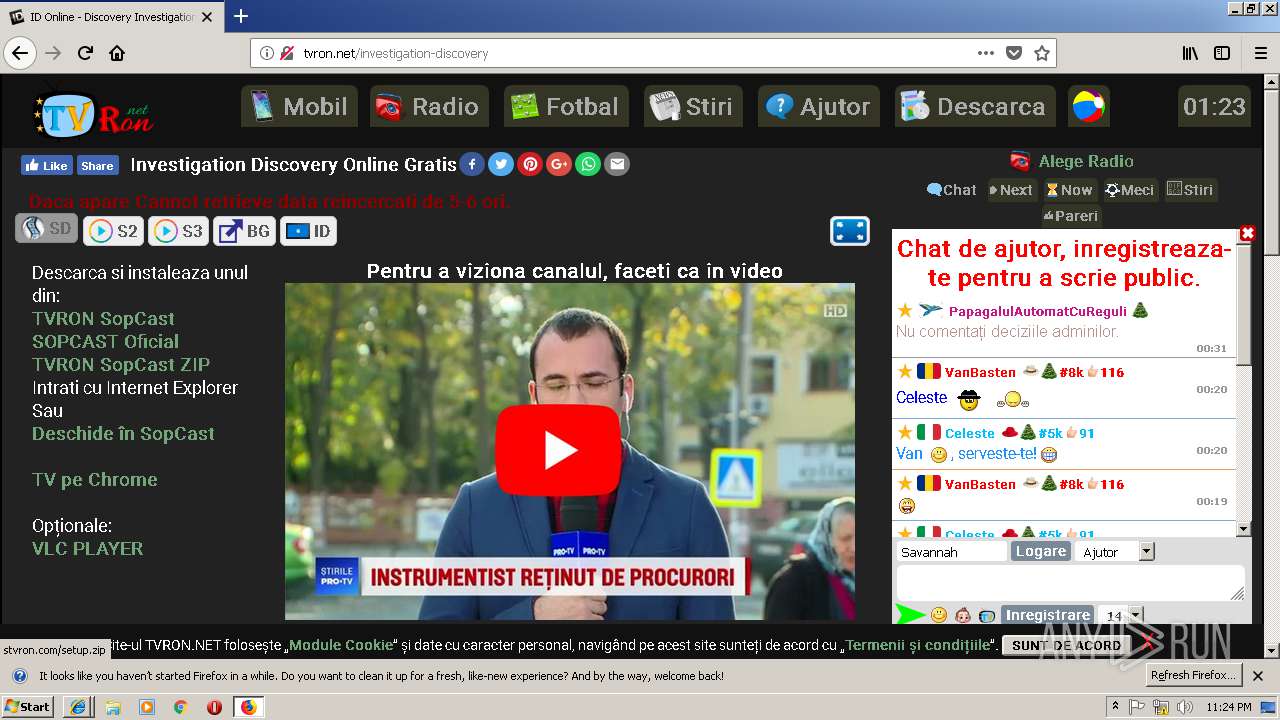The width and height of the screenshot is (1280, 720).
Task: Open SOPCAST Oficial link
Action: [x=105, y=341]
